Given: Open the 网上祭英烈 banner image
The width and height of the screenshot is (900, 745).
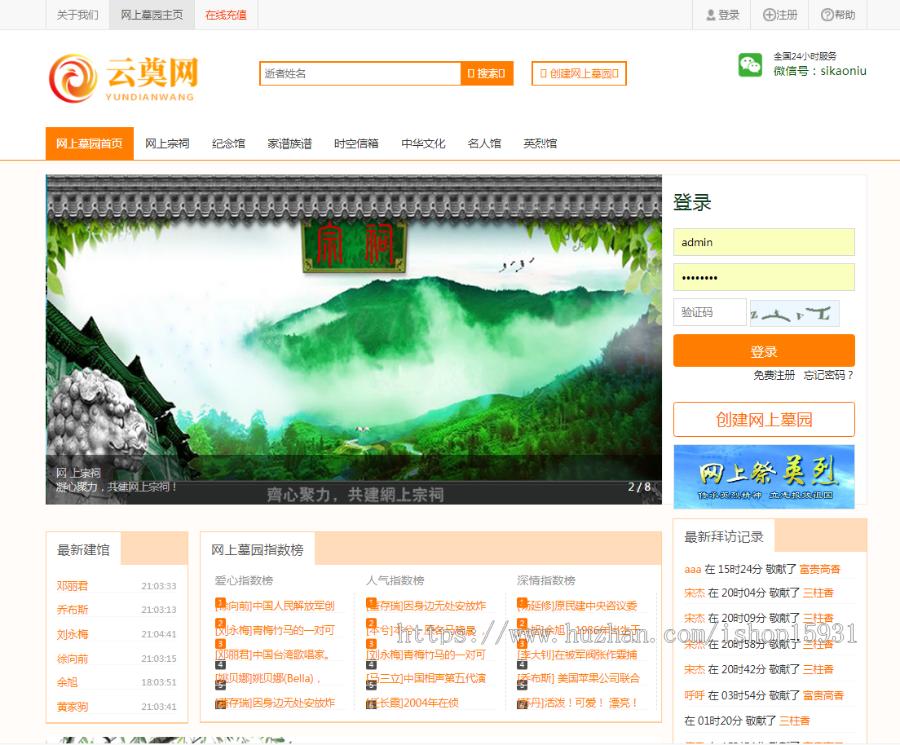Looking at the screenshot, I should [763, 476].
